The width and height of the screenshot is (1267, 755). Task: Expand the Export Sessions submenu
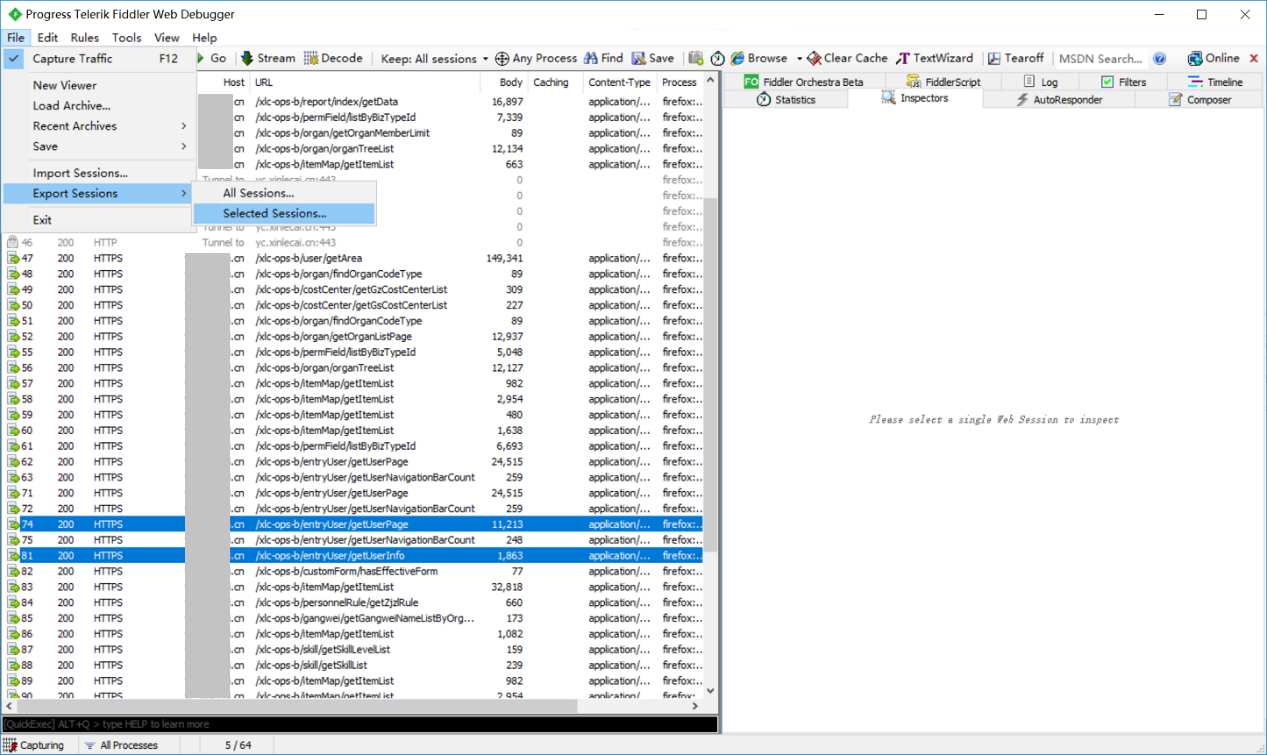tap(99, 193)
